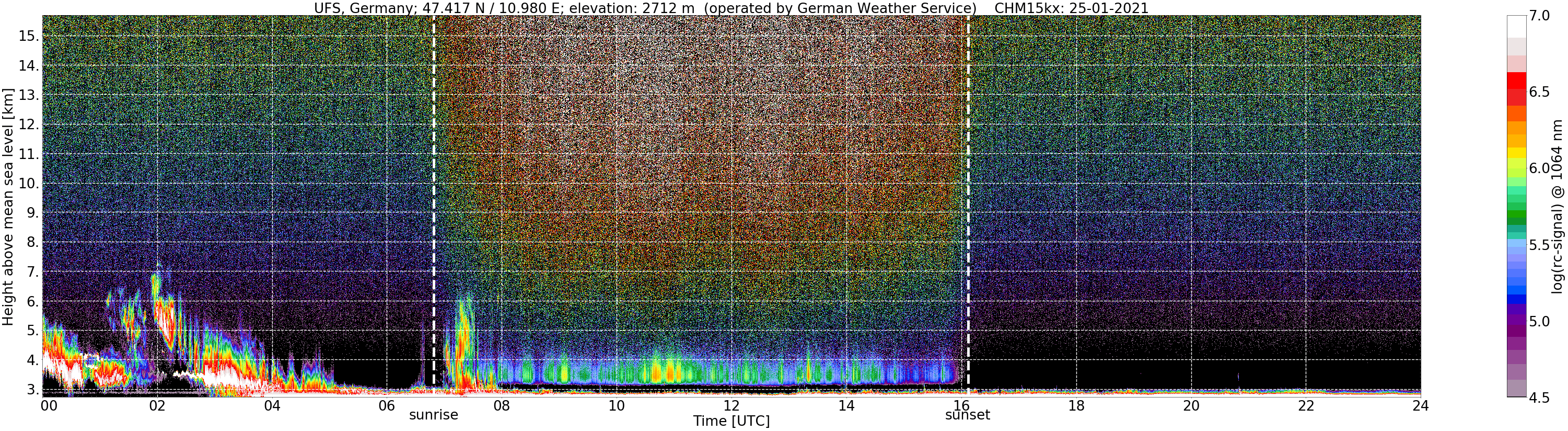Click the 6.5 colorbar tick label
Screen dimensions: 1568x431
coord(1539,92)
